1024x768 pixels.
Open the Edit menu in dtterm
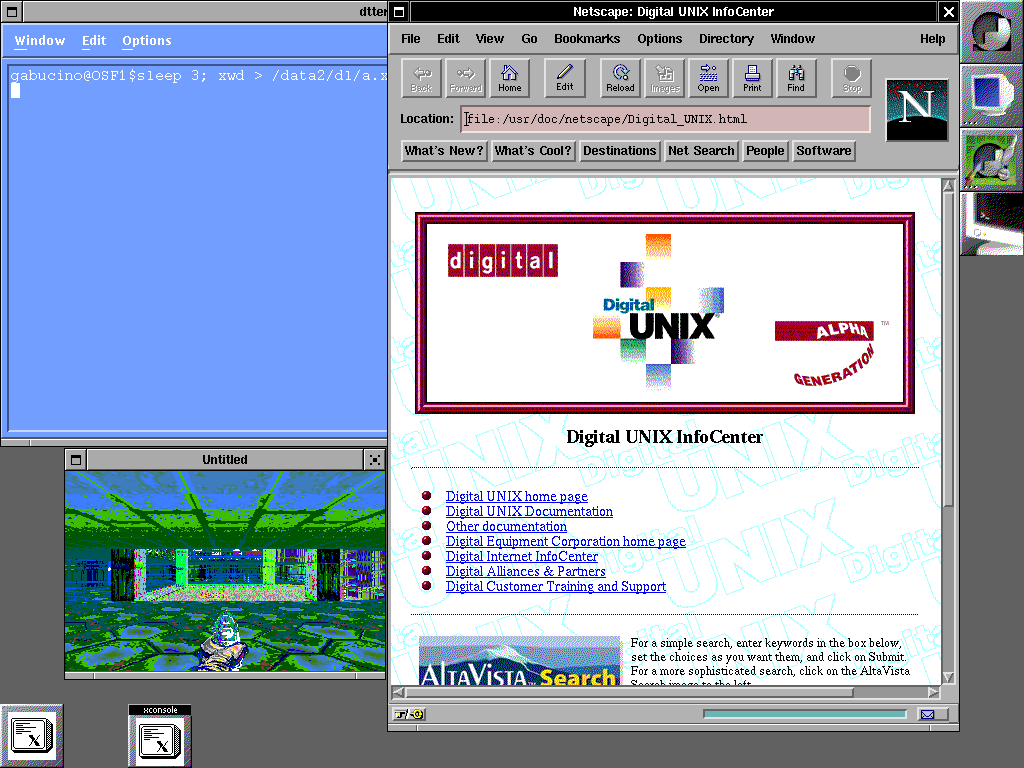coord(94,40)
